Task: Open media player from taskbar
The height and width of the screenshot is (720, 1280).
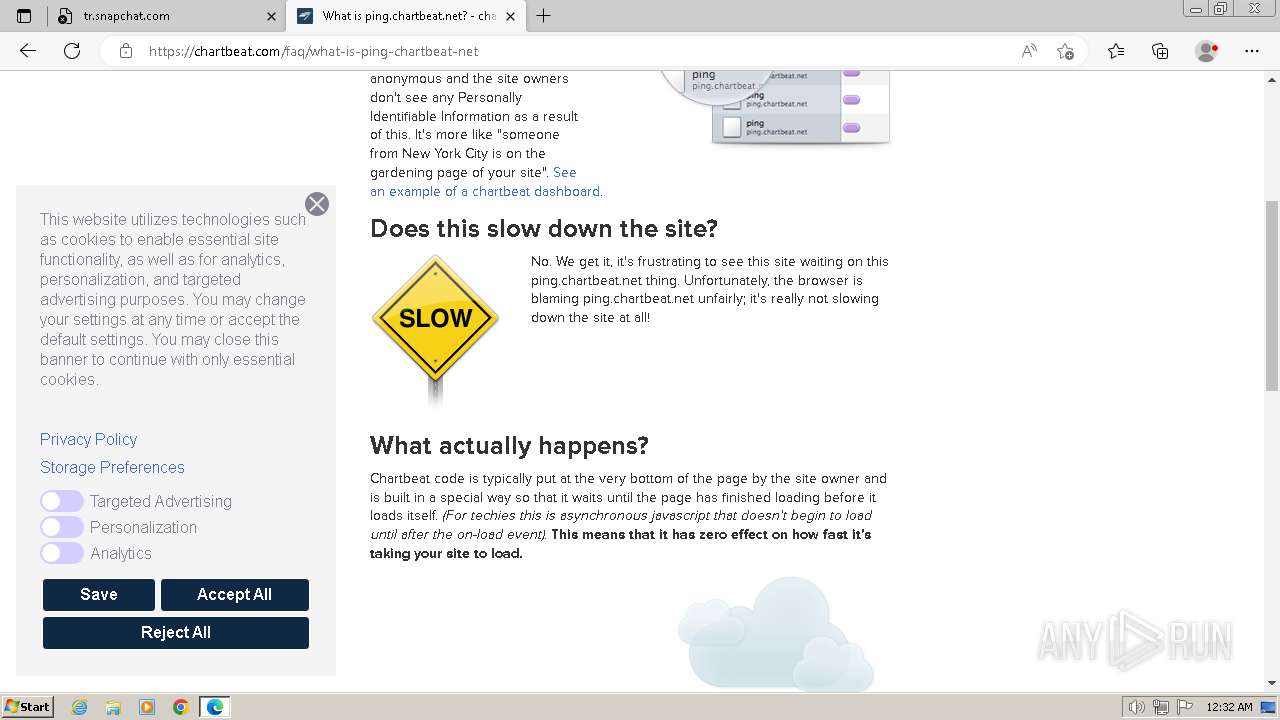Action: click(x=147, y=707)
